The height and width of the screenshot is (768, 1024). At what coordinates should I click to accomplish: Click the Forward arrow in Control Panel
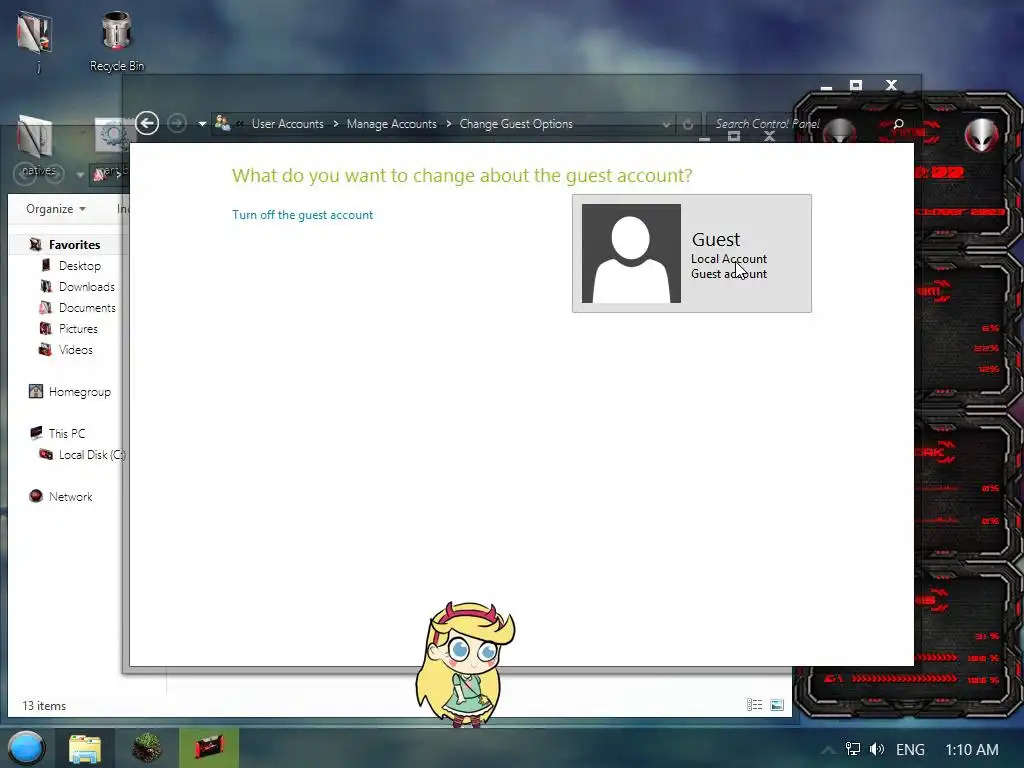pos(176,123)
